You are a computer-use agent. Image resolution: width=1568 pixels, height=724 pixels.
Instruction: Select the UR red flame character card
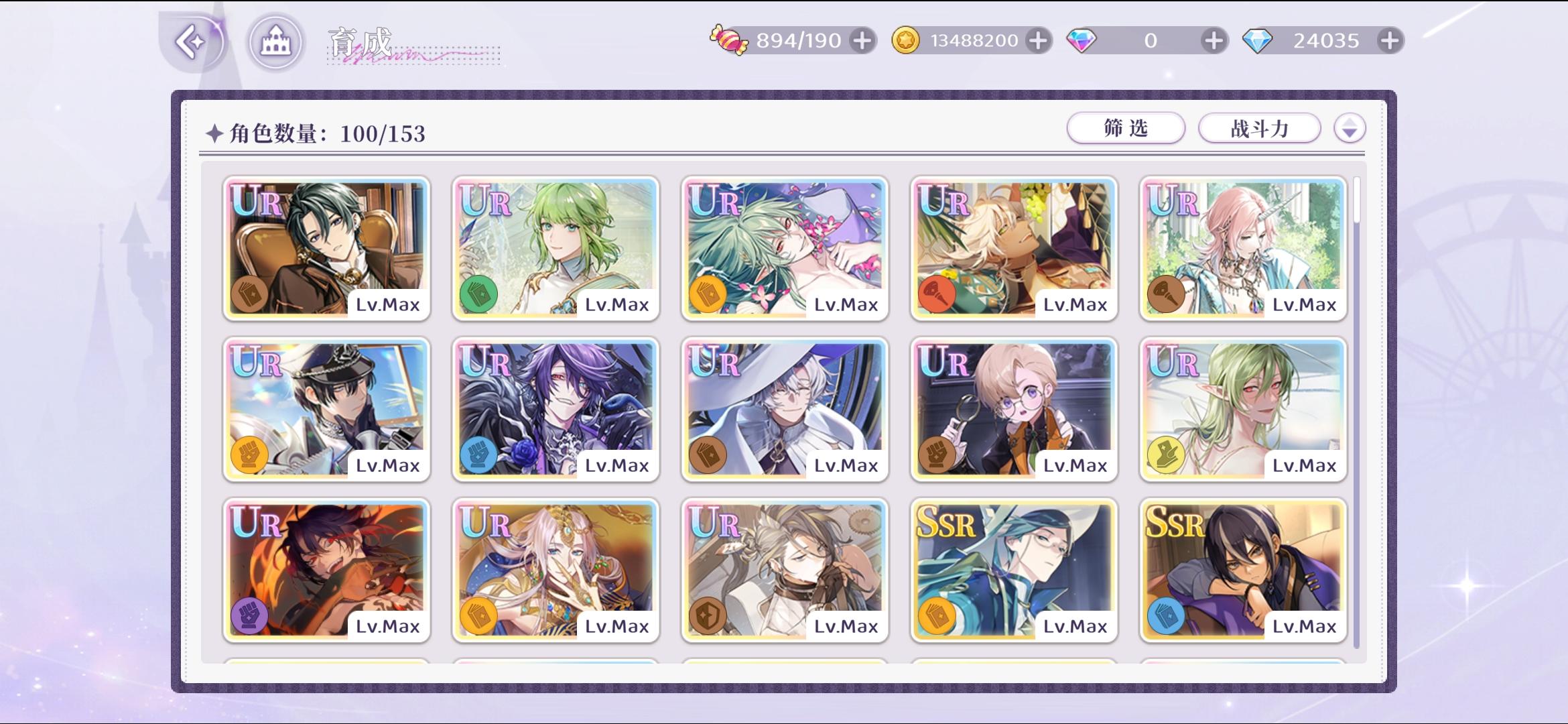(x=326, y=570)
